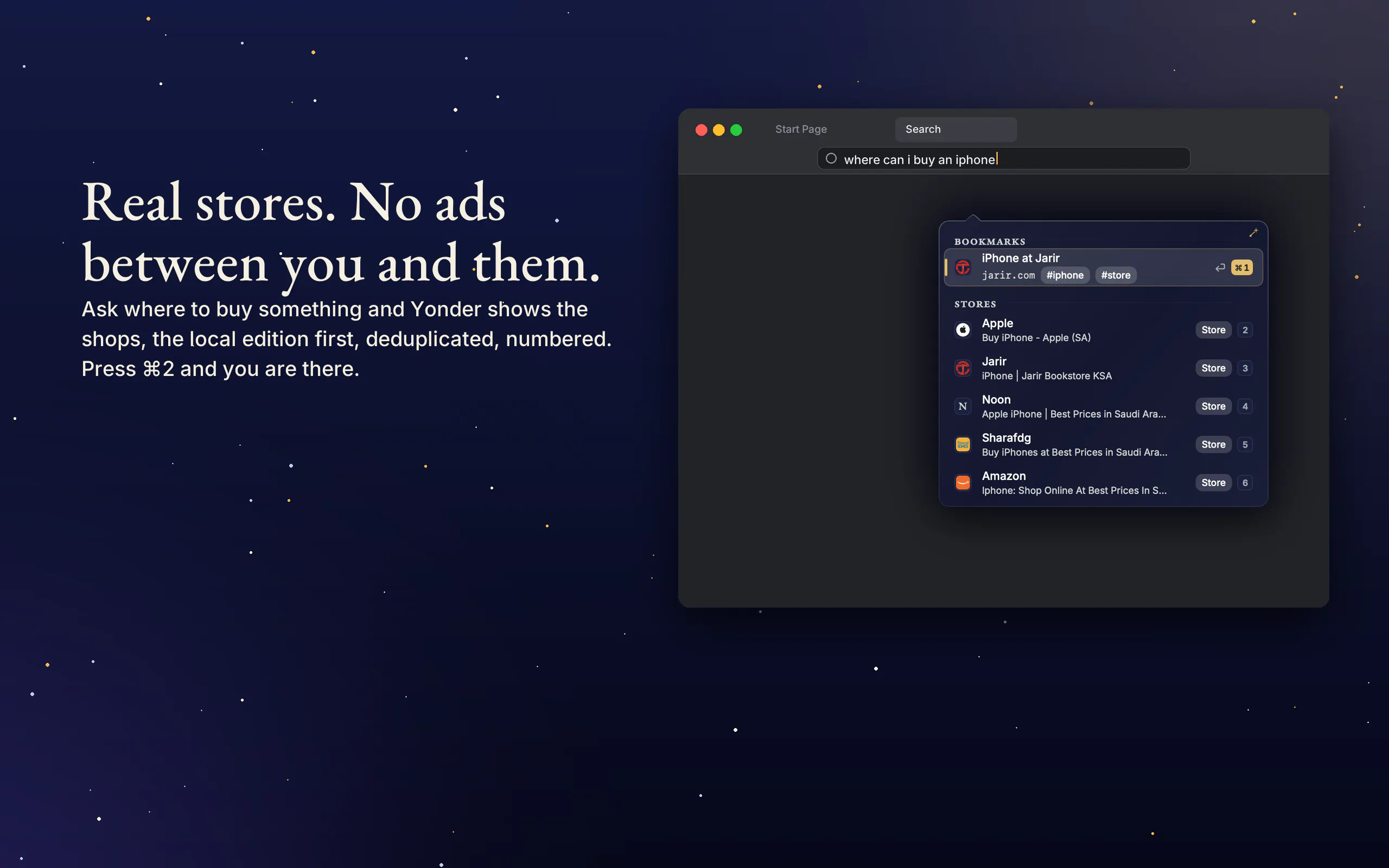
Task: Click the Apple logo icon in Stores
Action: tap(963, 329)
